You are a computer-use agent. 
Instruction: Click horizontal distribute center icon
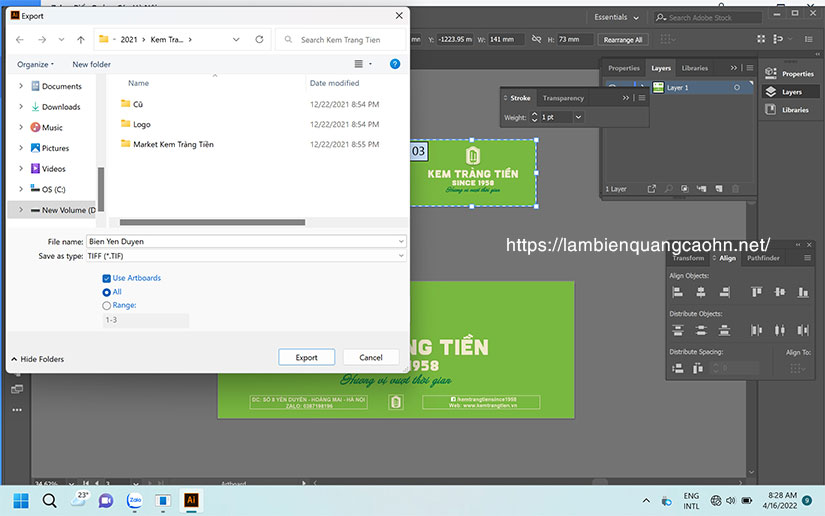point(781,330)
